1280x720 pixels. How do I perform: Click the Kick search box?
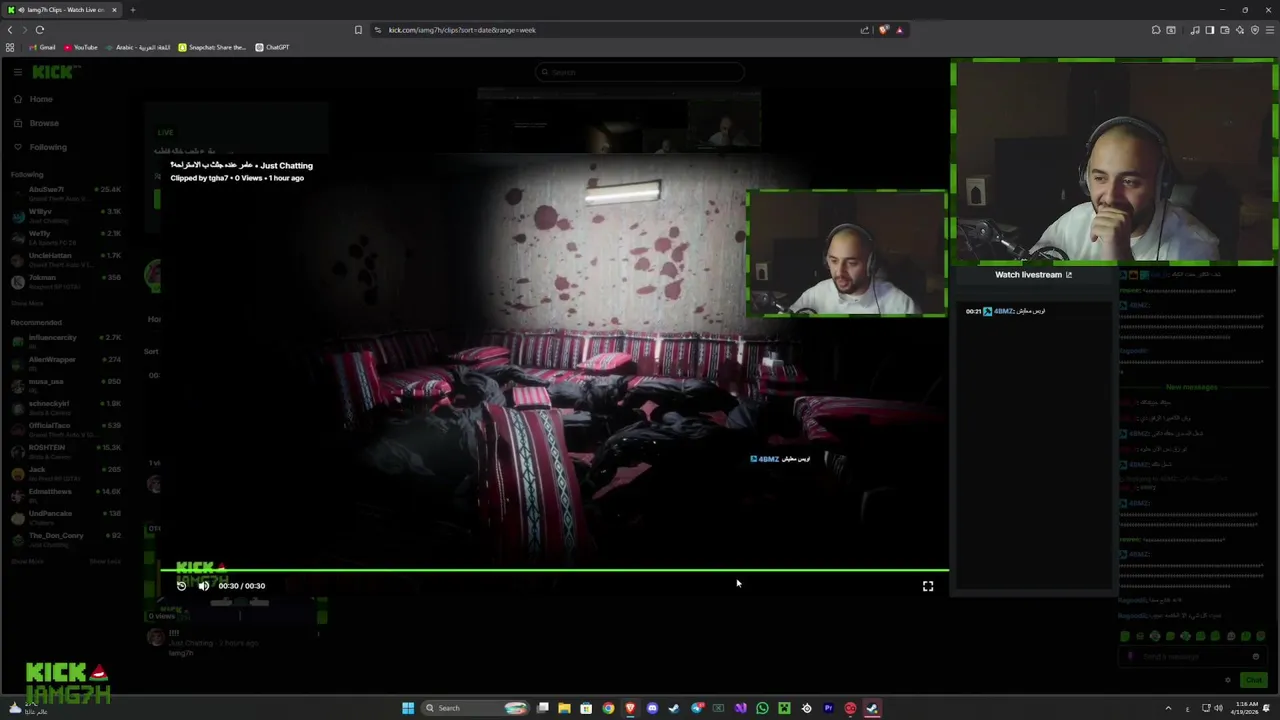coord(640,72)
